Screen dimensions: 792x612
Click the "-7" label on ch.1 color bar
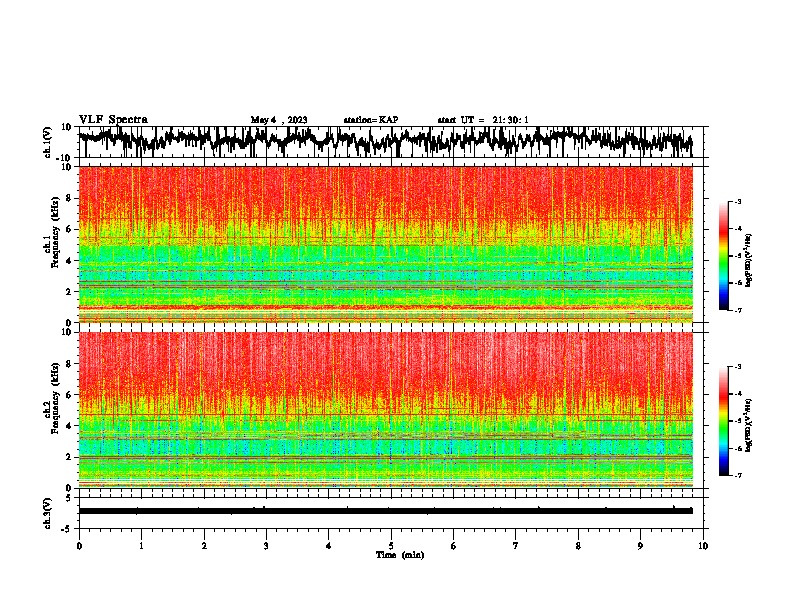coord(738,310)
